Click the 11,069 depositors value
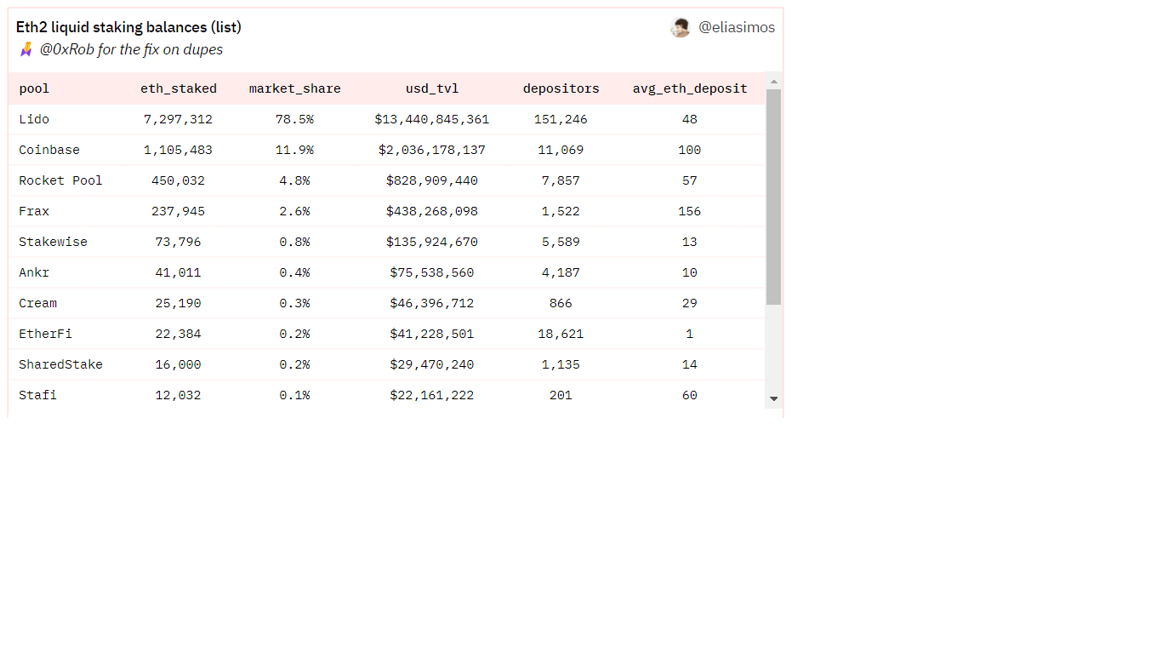 561,151
